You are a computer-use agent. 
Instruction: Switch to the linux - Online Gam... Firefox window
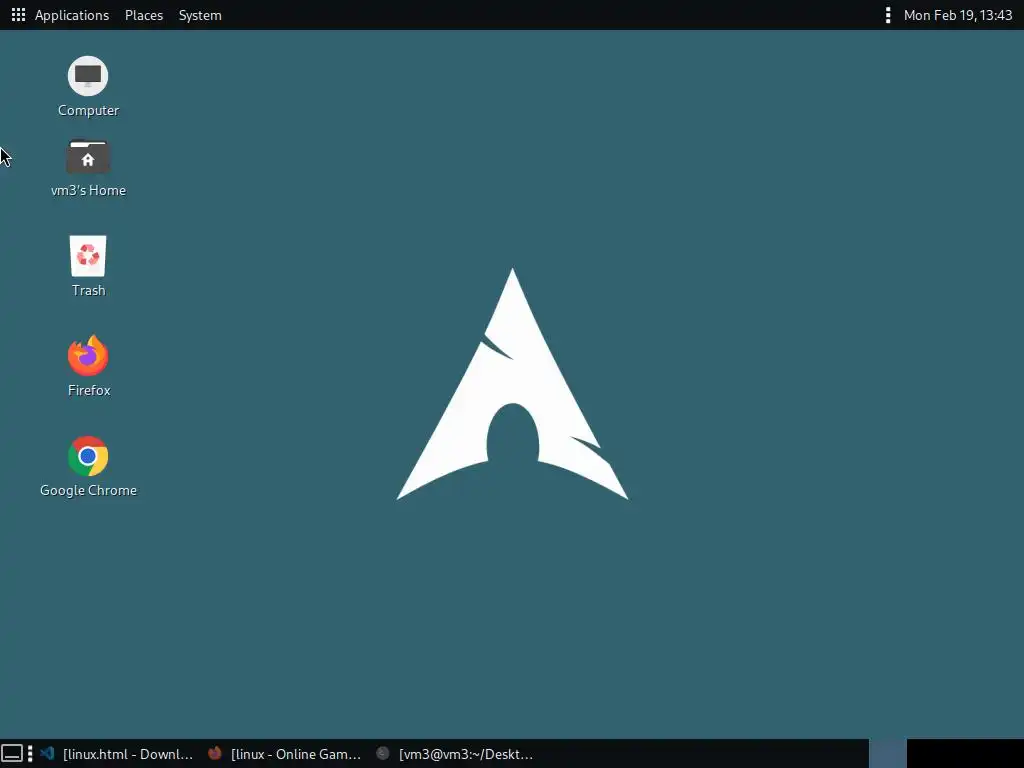tap(285, 754)
